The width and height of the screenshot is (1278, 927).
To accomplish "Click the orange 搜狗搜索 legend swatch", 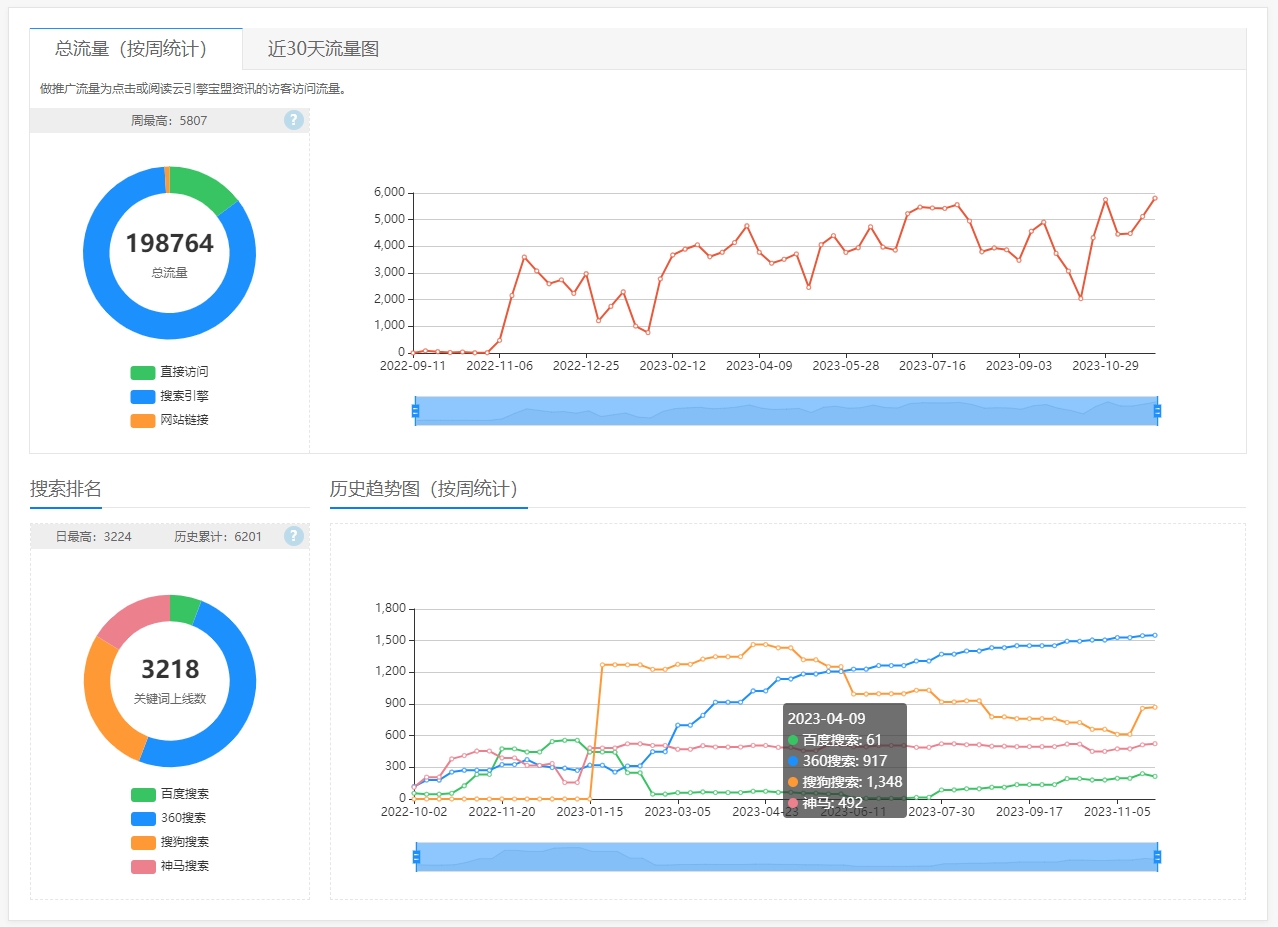I will [144, 842].
